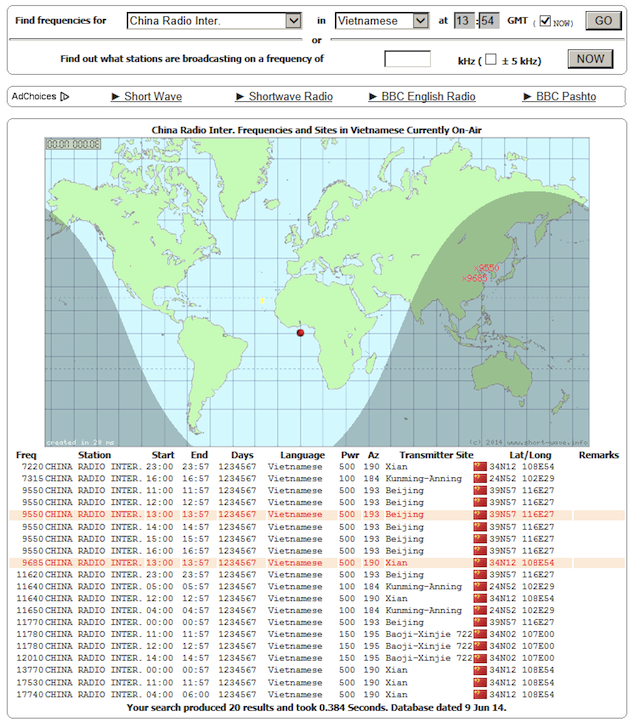Click the ×9550 marker on the map
Screen dimensions: 640x722
coord(486,268)
